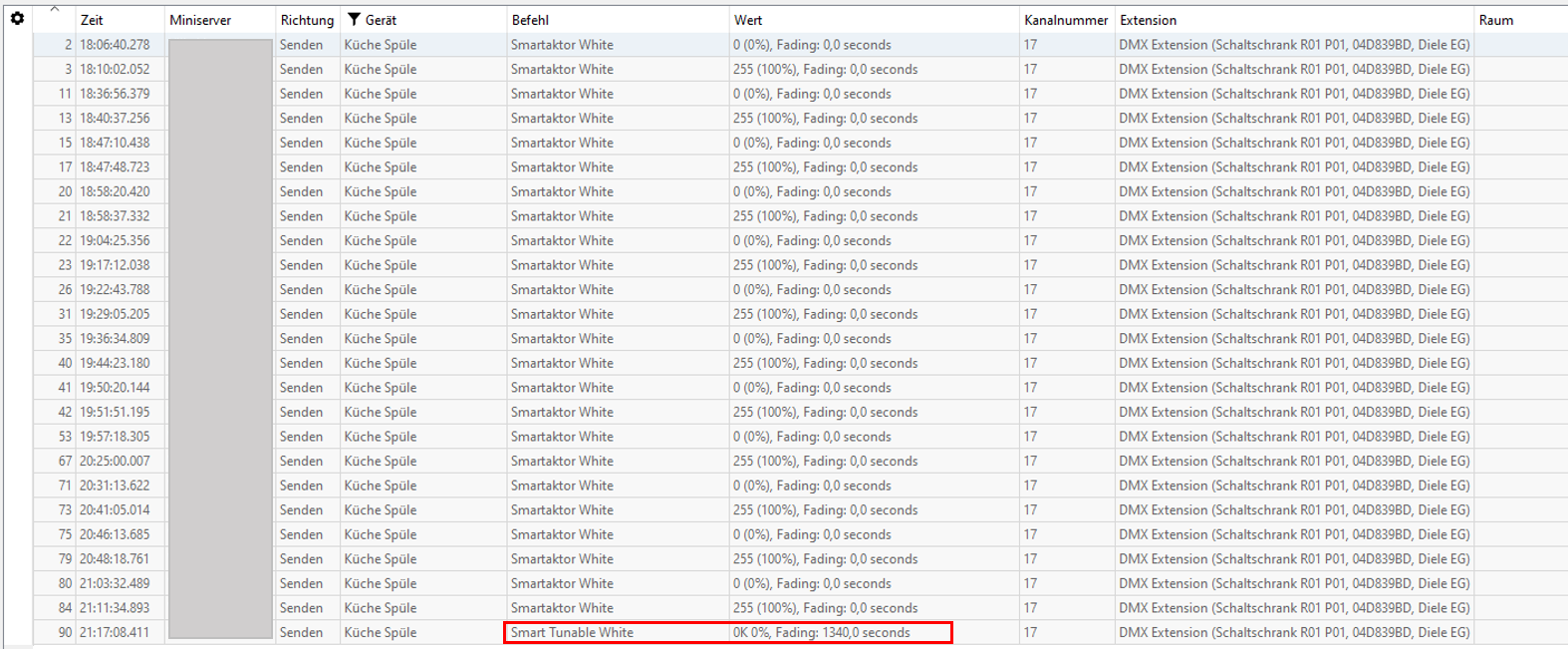Select the time cell 18:47:10.438

pyautogui.click(x=115, y=143)
